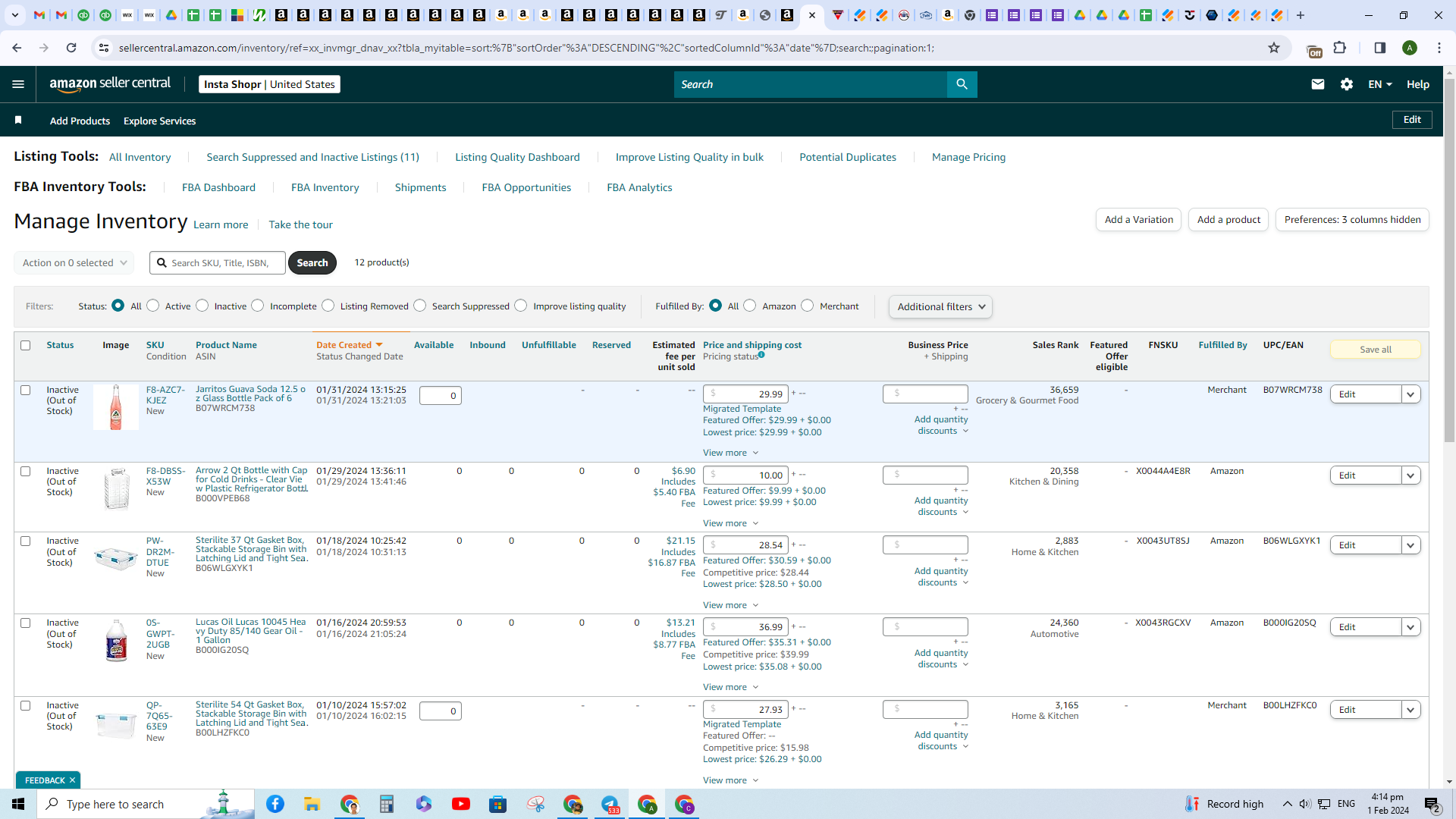Open the Shipments tool

420,187
